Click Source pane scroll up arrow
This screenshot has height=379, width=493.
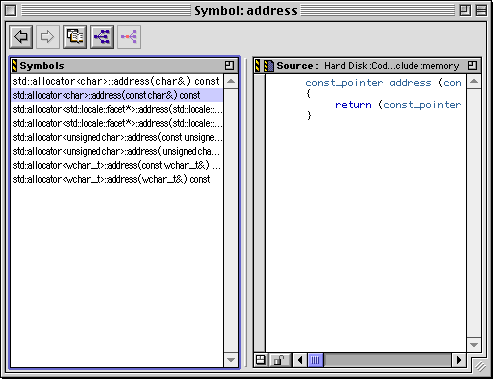(474, 81)
